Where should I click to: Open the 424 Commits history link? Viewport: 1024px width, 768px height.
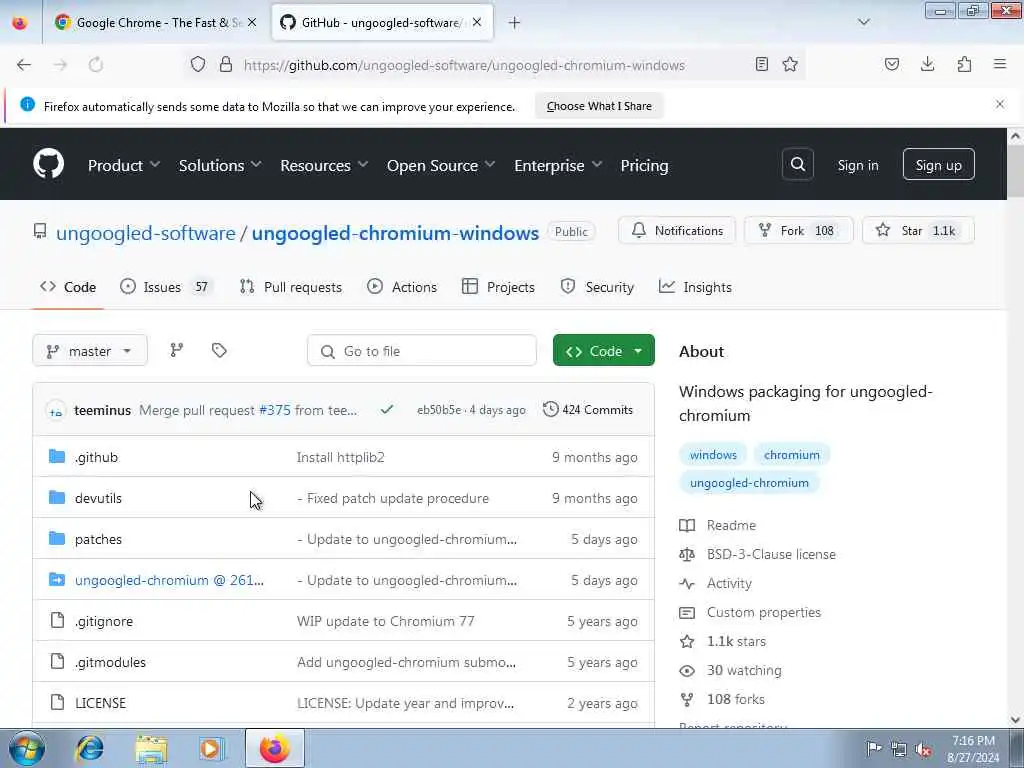pos(588,409)
